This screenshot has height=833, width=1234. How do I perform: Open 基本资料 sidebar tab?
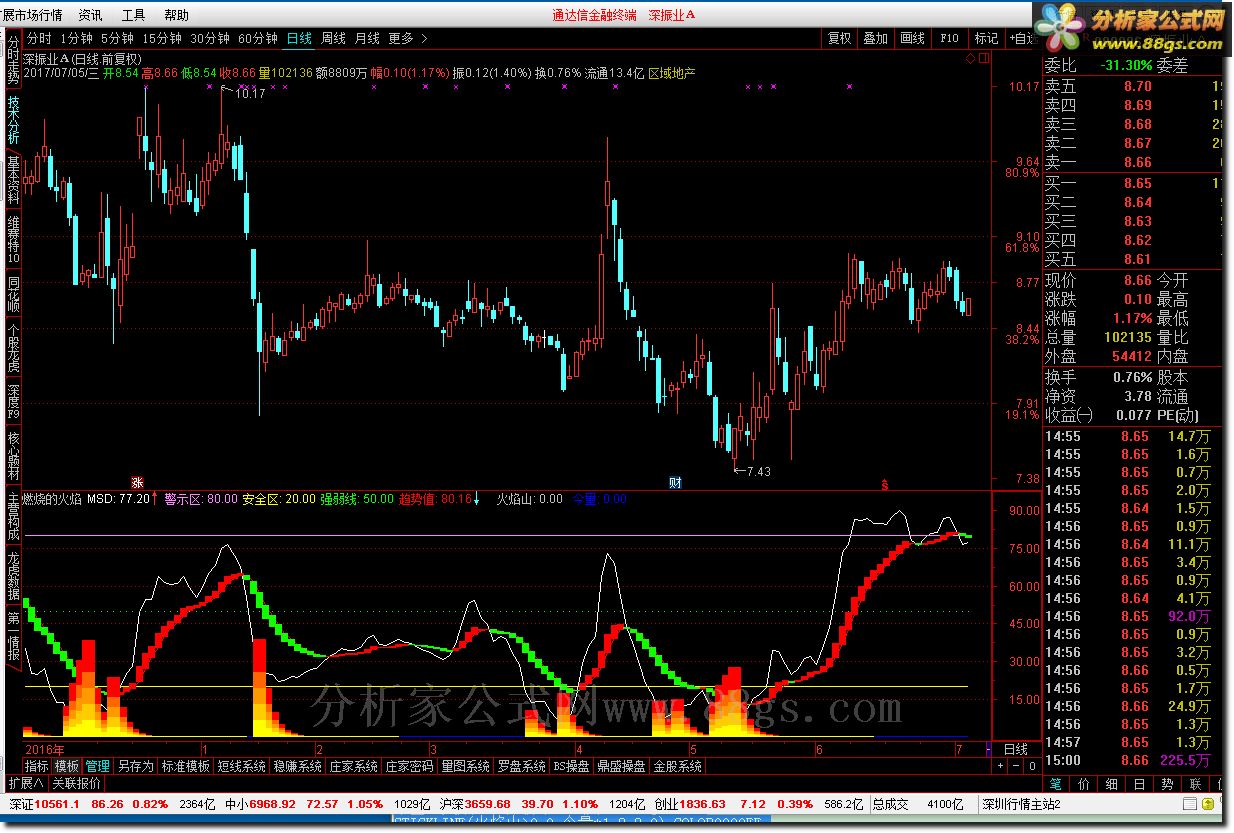[13, 180]
